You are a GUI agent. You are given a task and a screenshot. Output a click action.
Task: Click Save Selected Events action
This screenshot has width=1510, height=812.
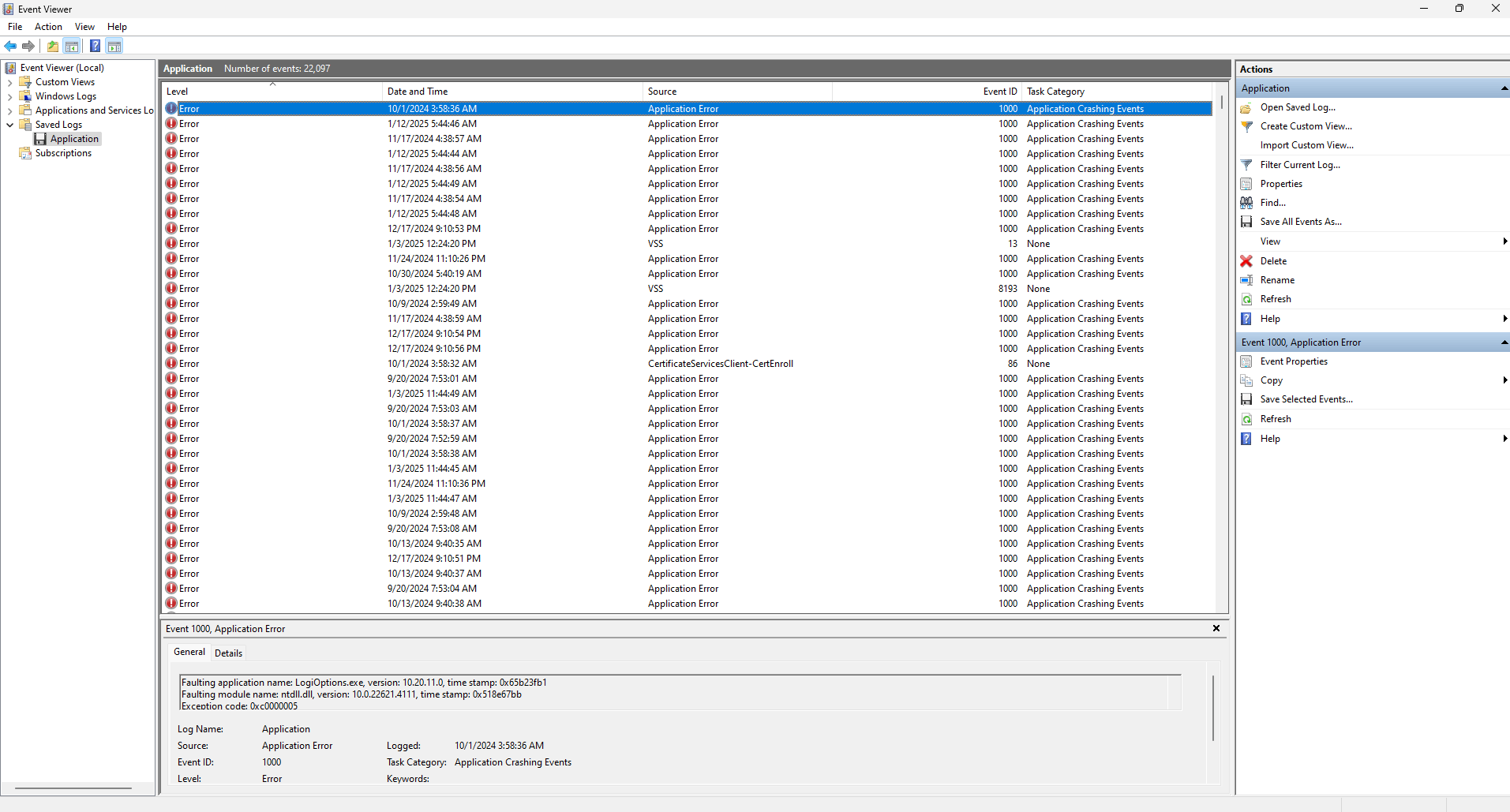pos(1306,399)
